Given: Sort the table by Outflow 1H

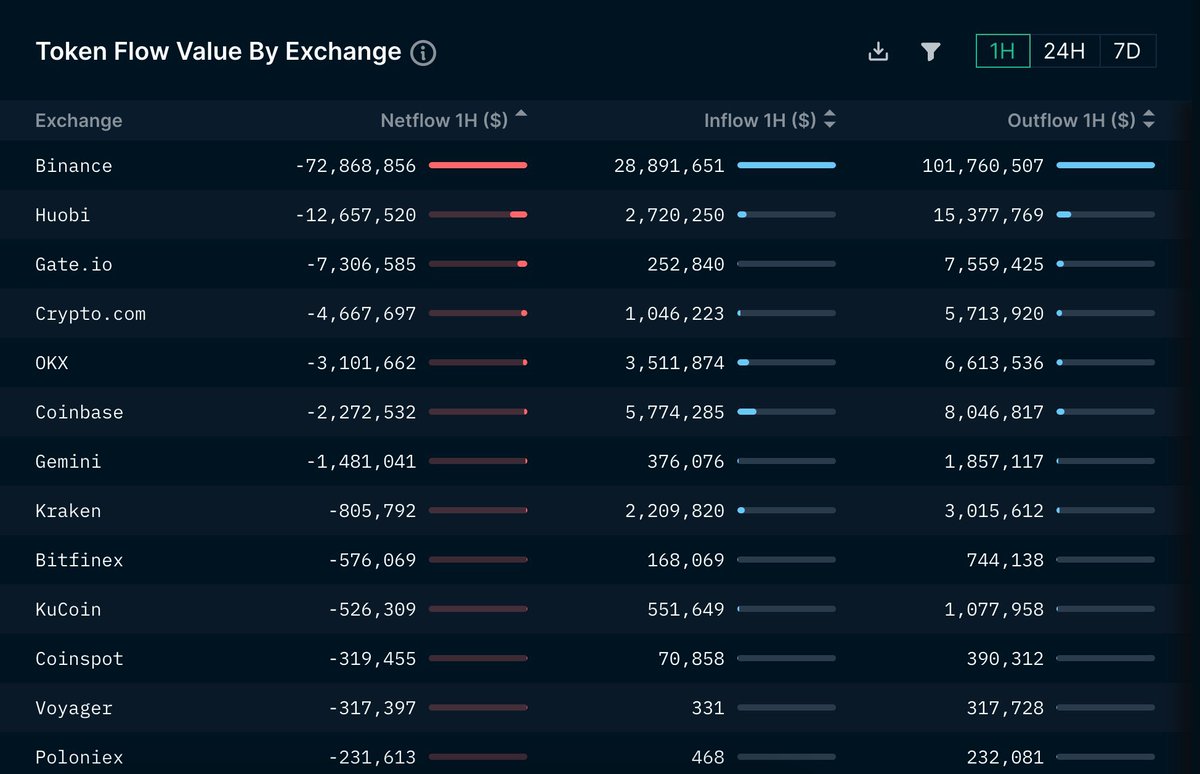Looking at the screenshot, I should click(1147, 120).
